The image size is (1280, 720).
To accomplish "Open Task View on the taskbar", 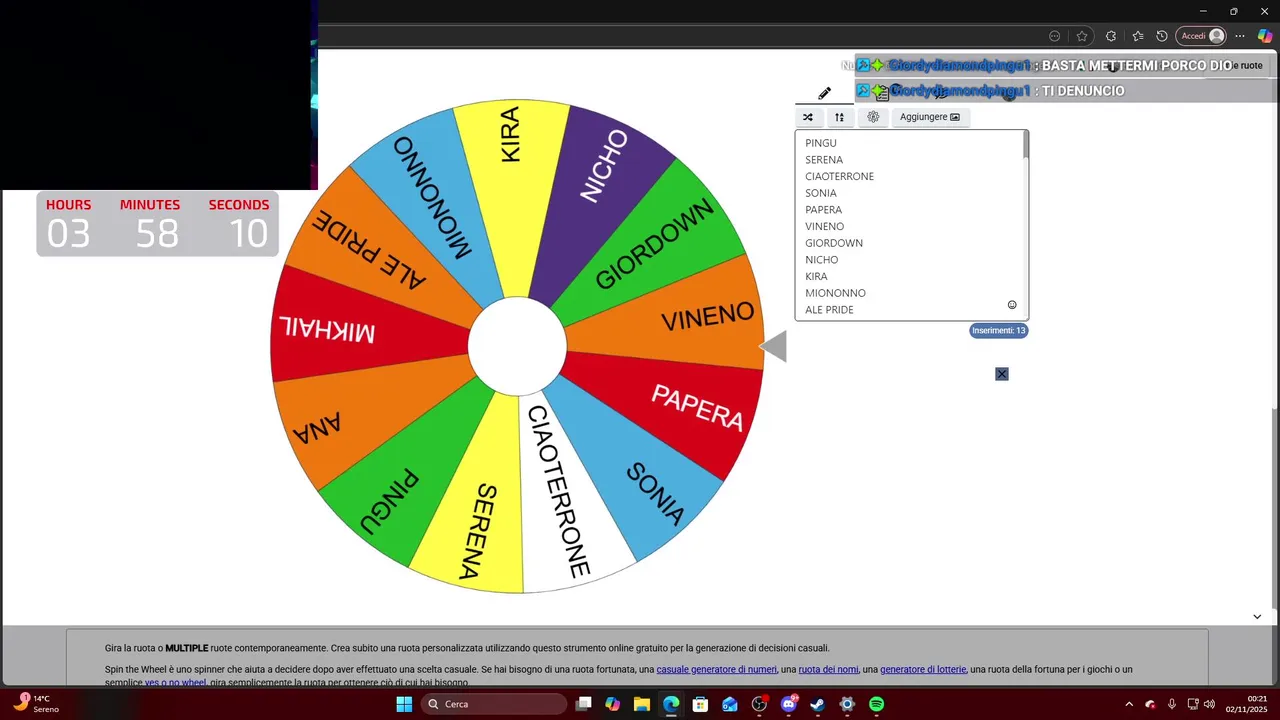I will click(x=584, y=704).
